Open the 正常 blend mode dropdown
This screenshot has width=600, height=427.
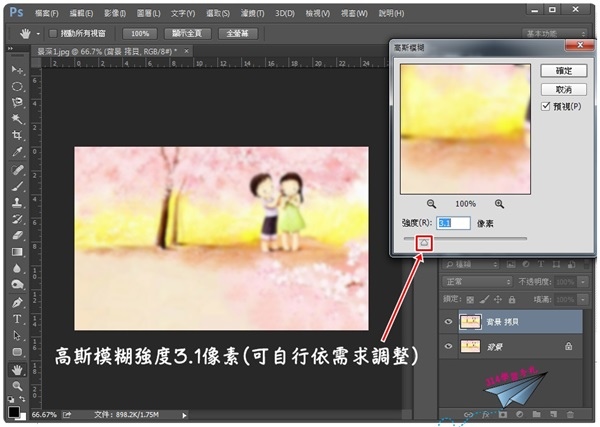(477, 282)
